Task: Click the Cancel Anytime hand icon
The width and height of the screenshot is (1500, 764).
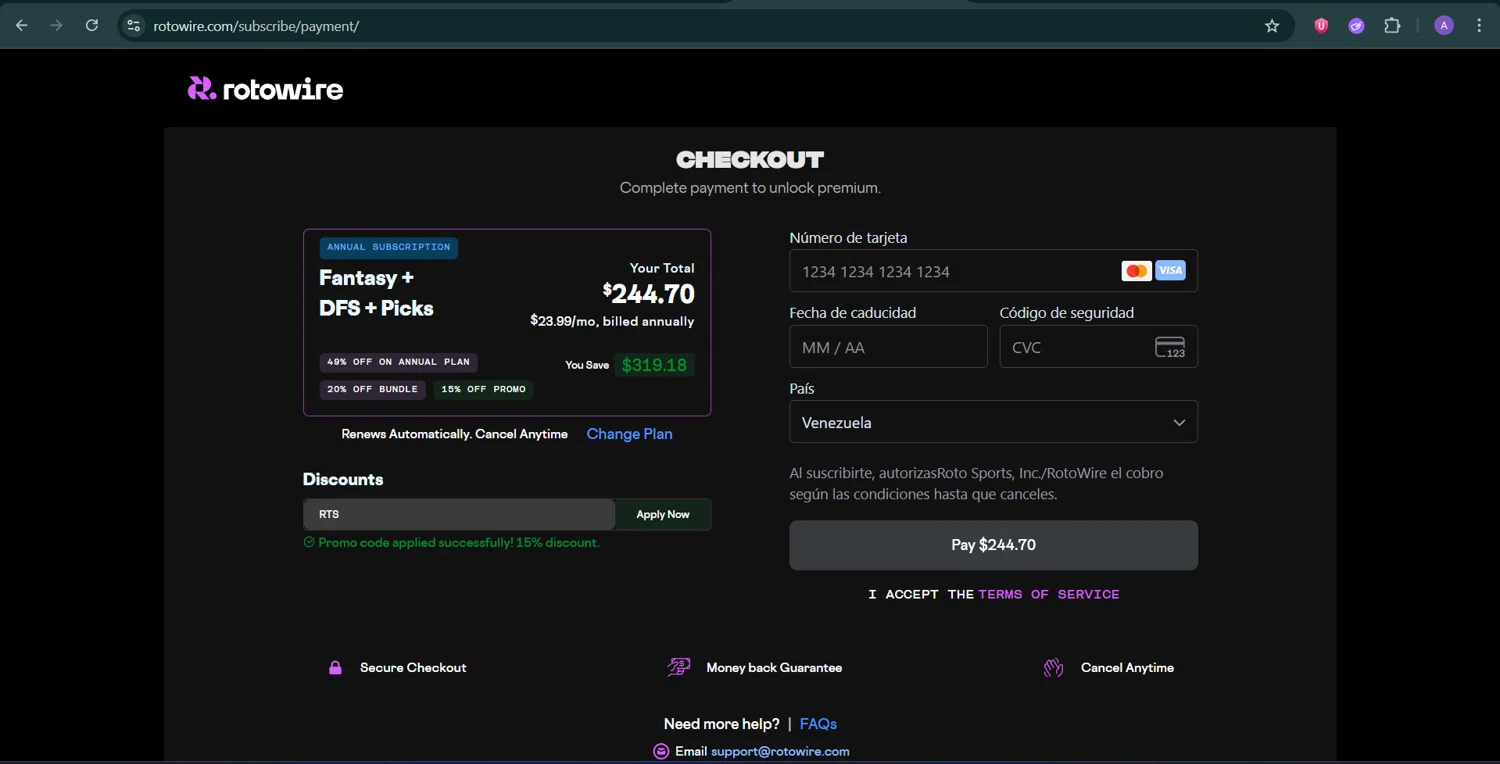Action: 1053,667
